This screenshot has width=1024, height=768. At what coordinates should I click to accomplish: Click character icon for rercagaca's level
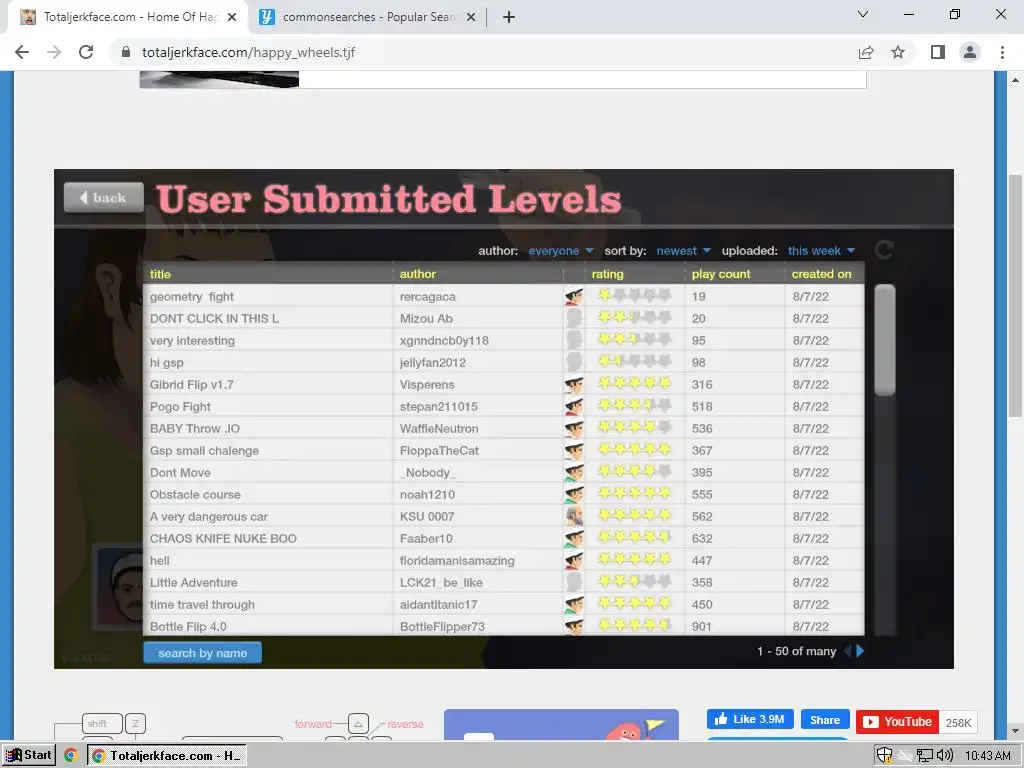574,296
